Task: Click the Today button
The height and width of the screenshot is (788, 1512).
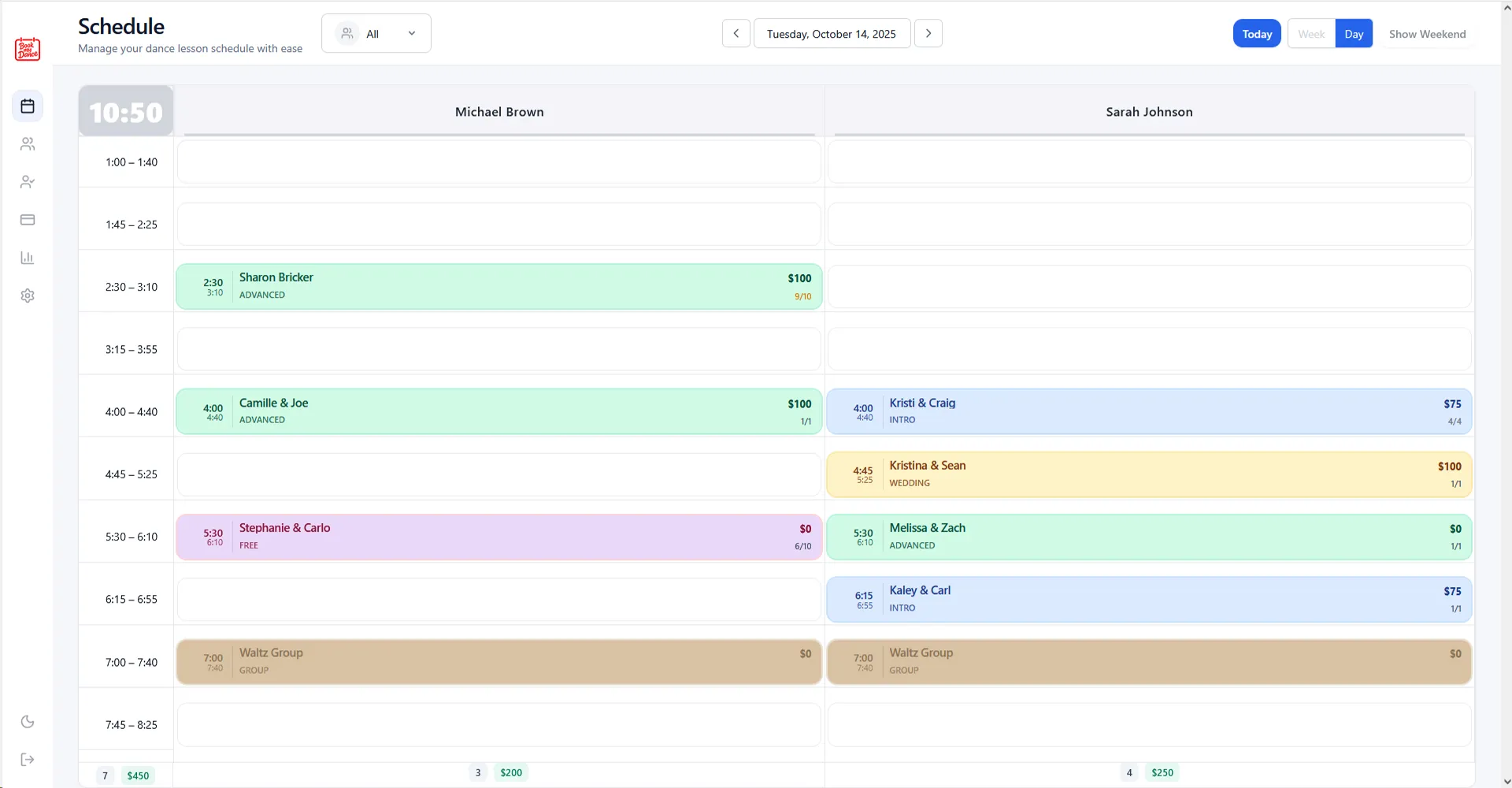Action: [1257, 34]
